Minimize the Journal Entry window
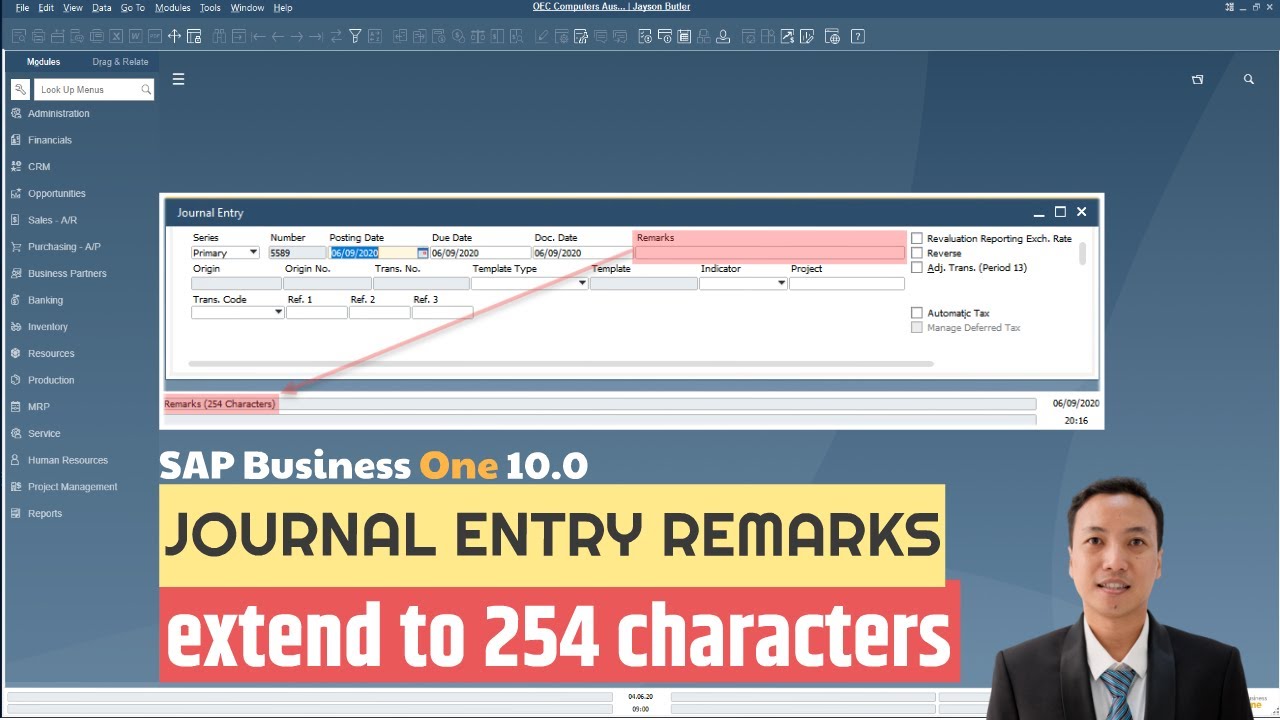The height and width of the screenshot is (720, 1280). click(x=1040, y=212)
